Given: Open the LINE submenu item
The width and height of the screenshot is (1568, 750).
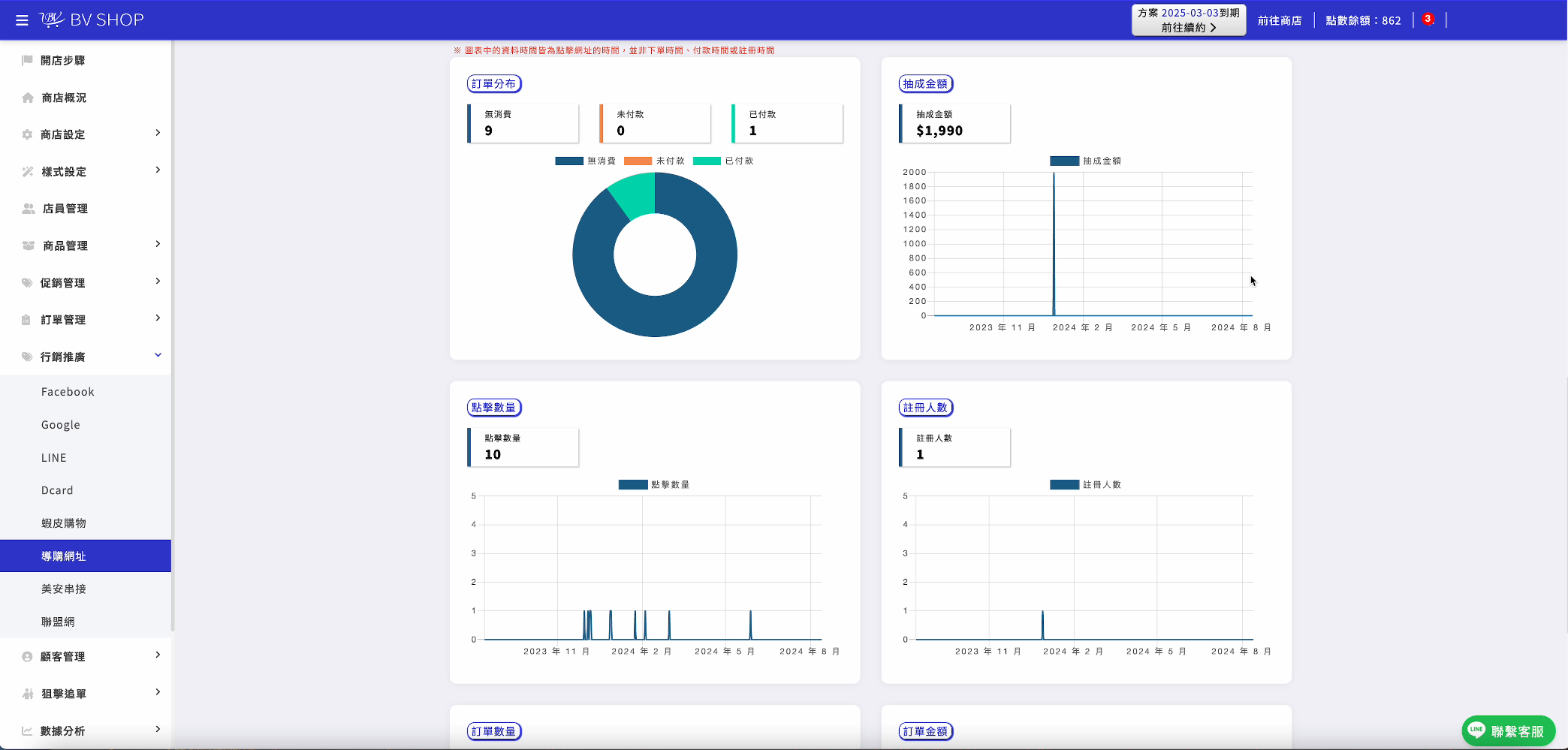Looking at the screenshot, I should (86, 458).
